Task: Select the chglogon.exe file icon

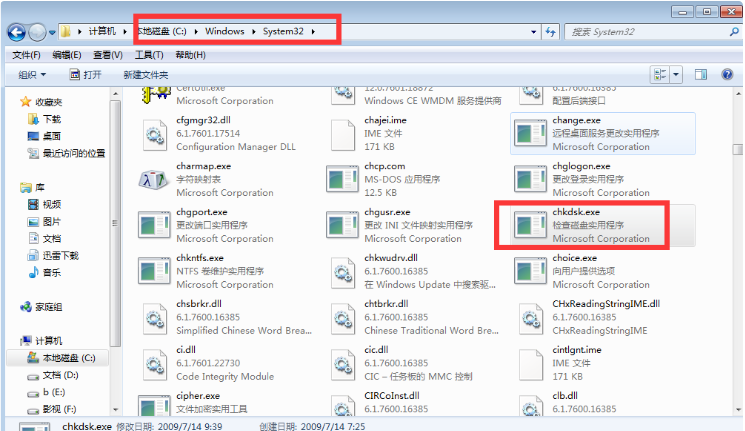Action: point(530,180)
